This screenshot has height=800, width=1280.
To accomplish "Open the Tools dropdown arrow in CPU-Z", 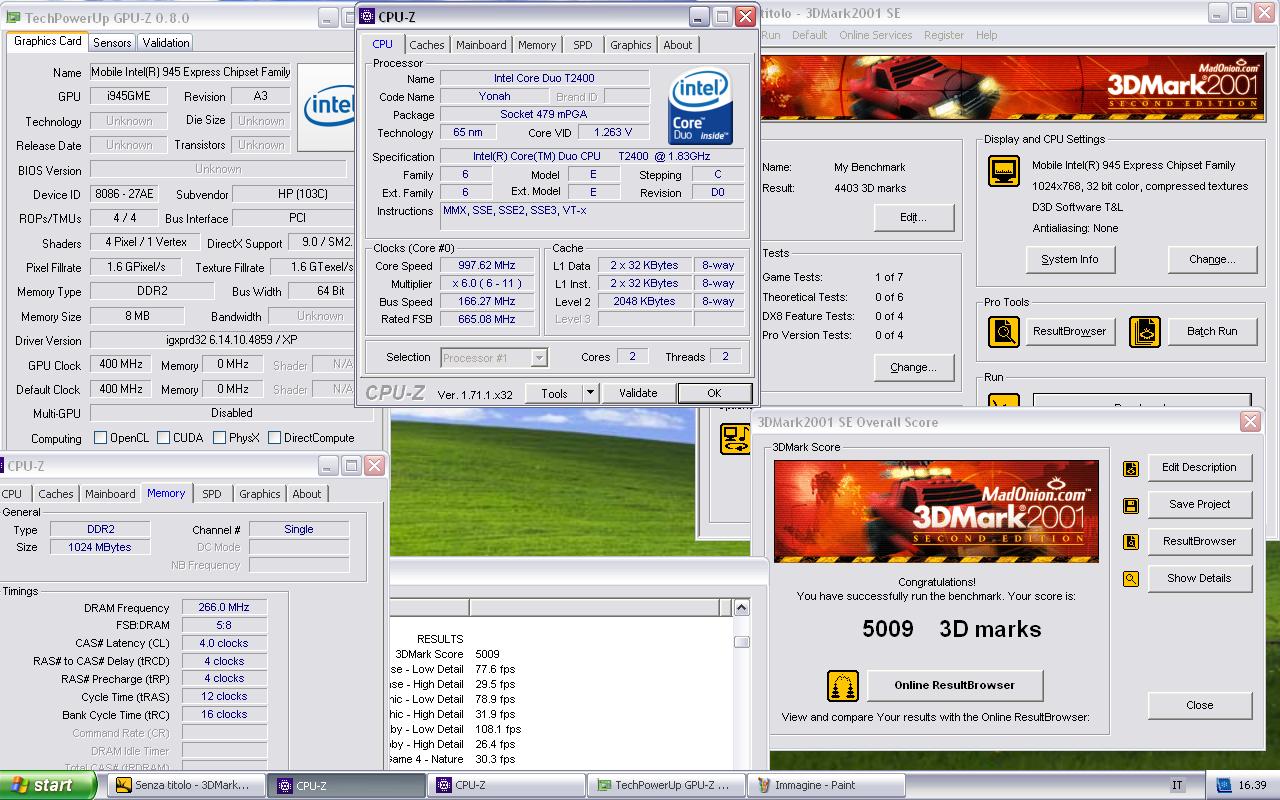I will [x=590, y=394].
